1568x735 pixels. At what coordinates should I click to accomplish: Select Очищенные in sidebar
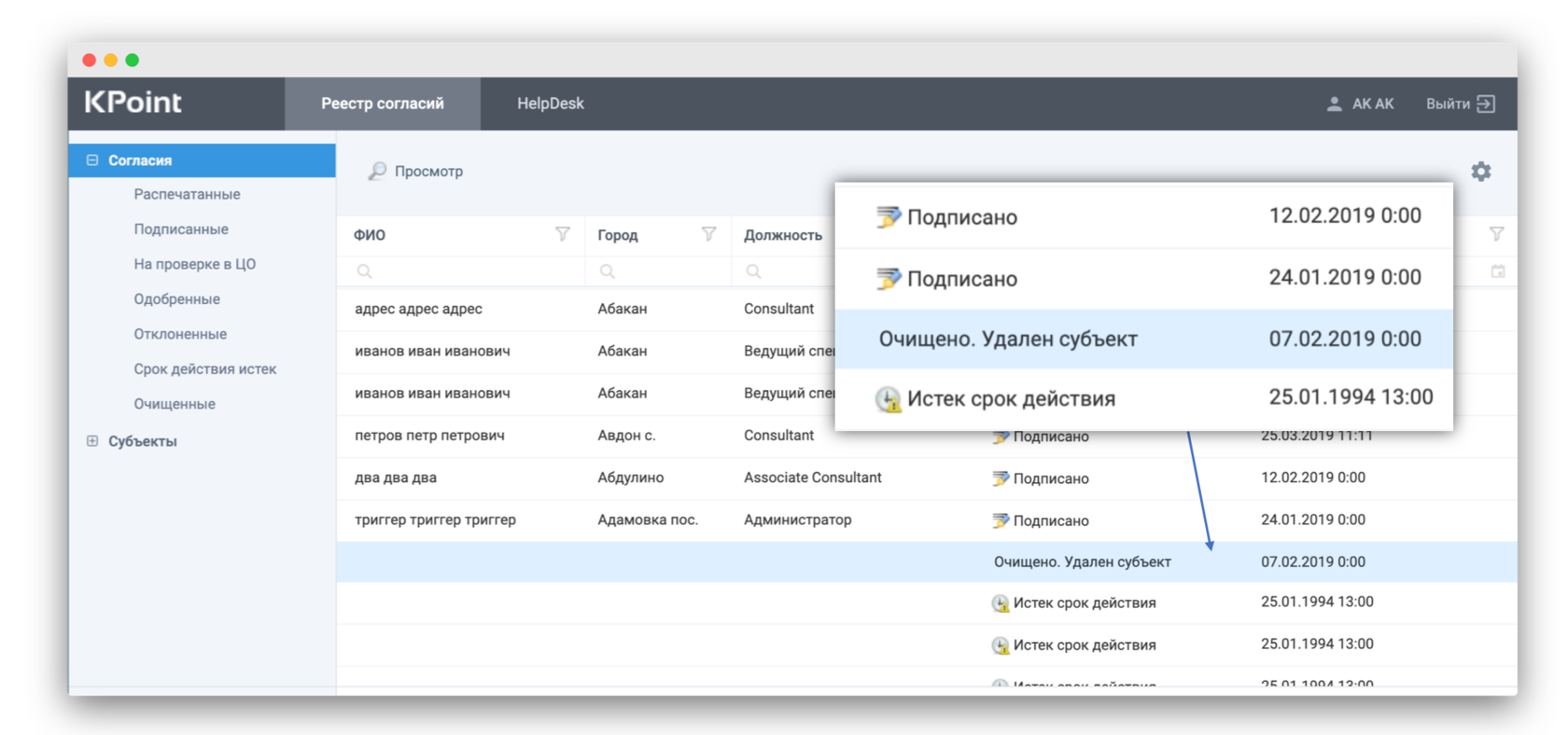pos(175,404)
